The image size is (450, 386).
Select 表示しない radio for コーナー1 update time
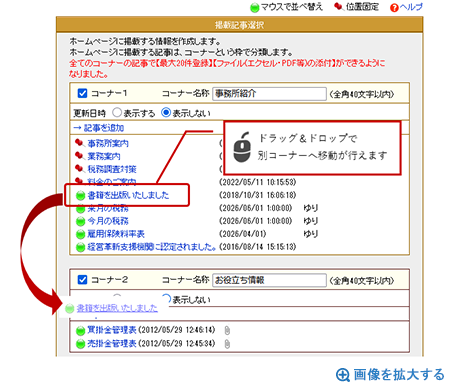pyautogui.click(x=166, y=112)
